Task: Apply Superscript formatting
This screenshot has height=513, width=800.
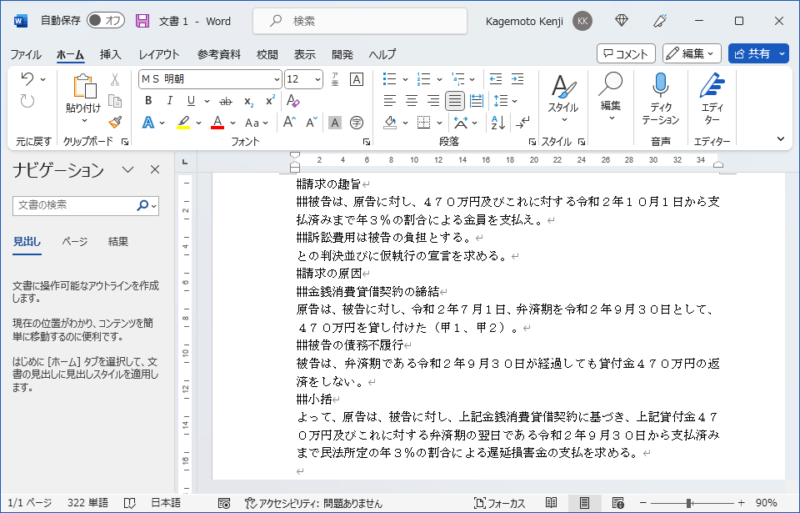Action: [x=270, y=101]
